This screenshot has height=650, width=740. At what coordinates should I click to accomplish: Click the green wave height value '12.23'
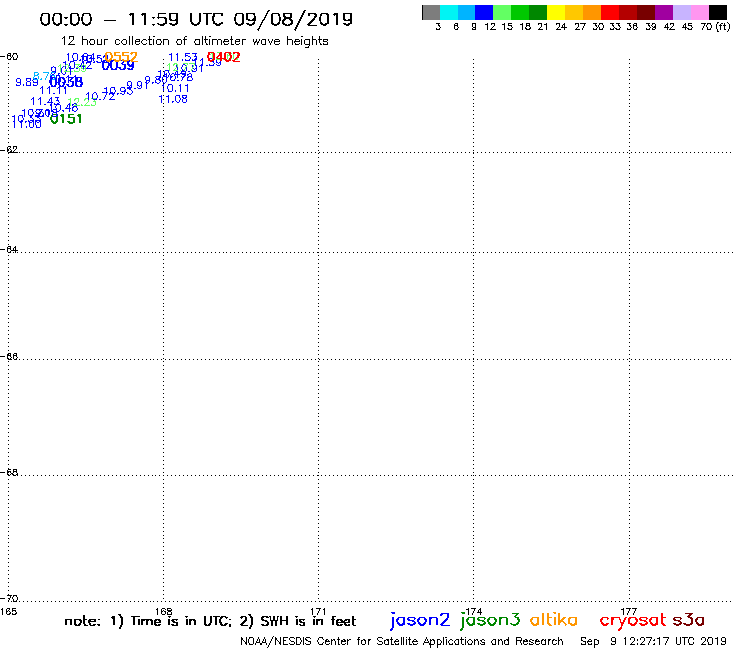coord(82,102)
